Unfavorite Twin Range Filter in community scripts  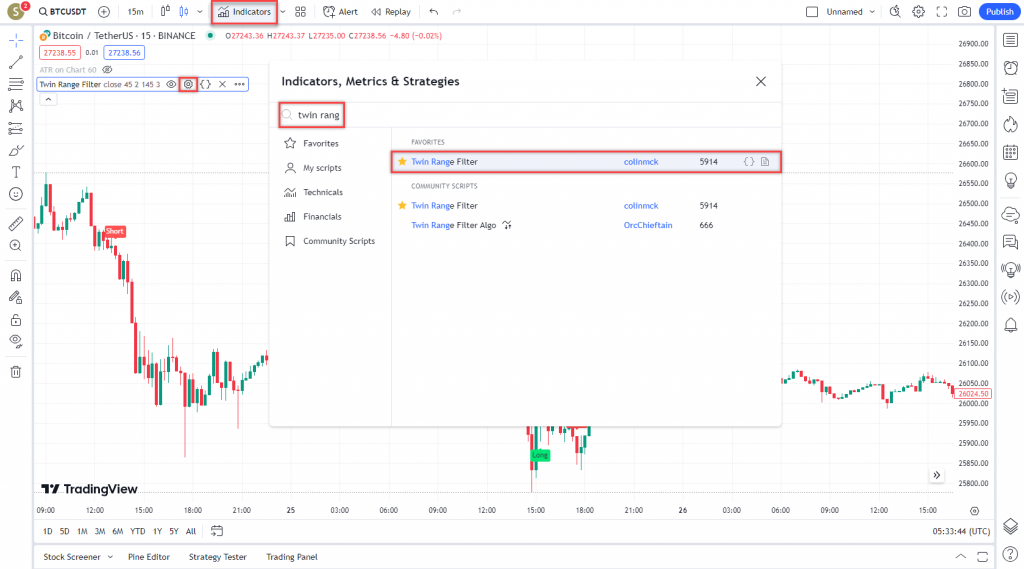tap(402, 205)
